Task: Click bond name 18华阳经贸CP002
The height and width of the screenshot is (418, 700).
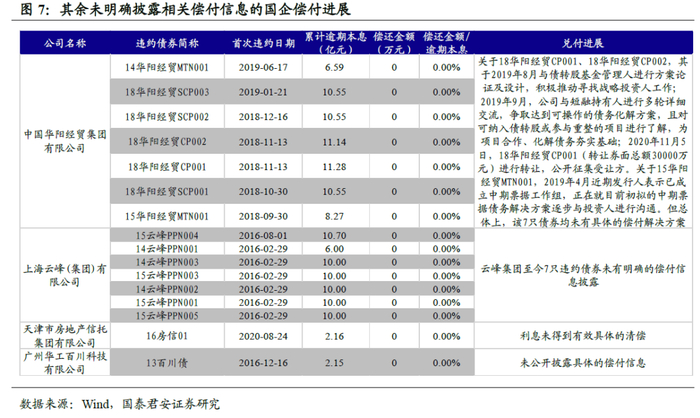Action: pos(167,142)
